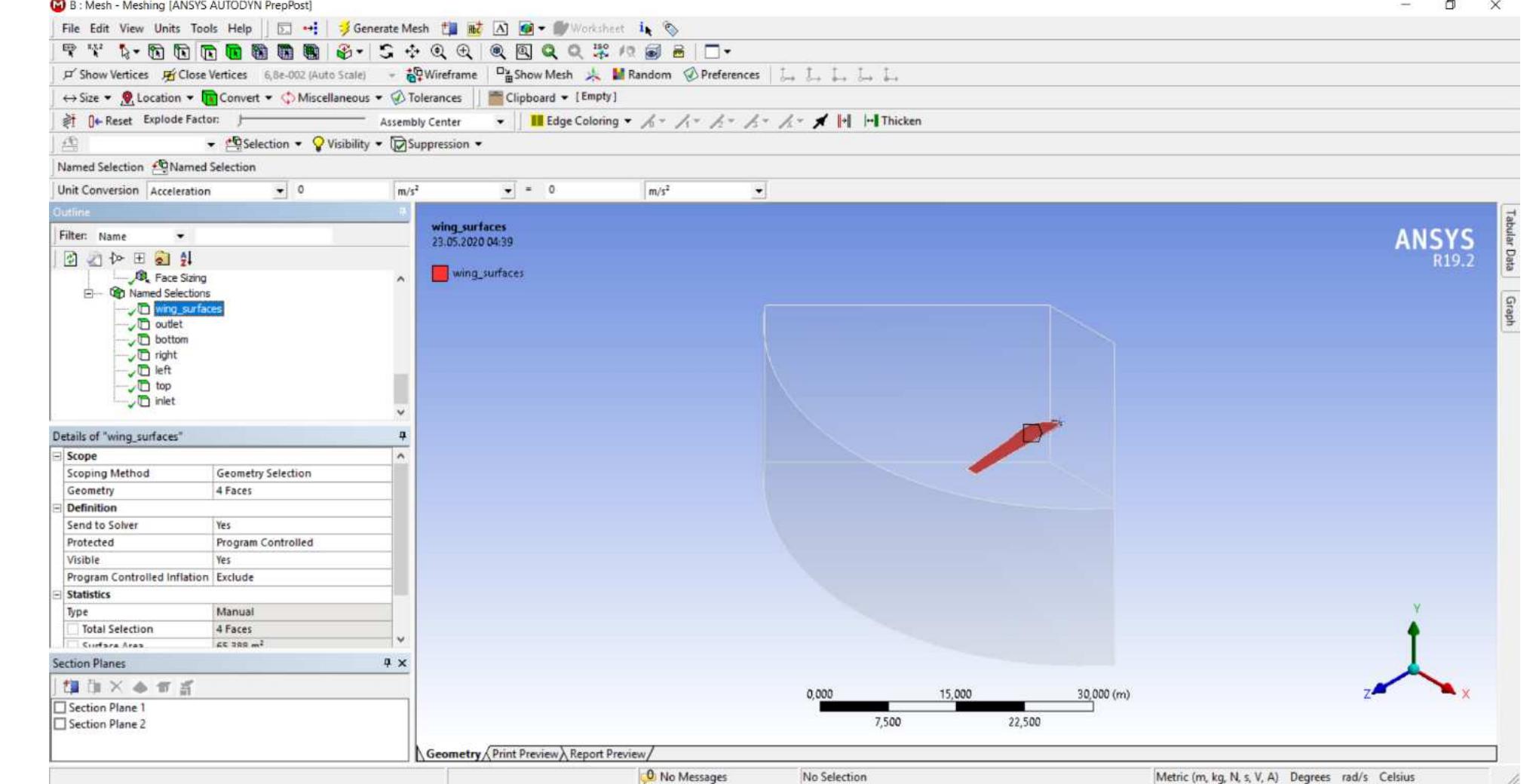Click the Generate Mesh lightning icon
The image size is (1533, 784).
344,29
